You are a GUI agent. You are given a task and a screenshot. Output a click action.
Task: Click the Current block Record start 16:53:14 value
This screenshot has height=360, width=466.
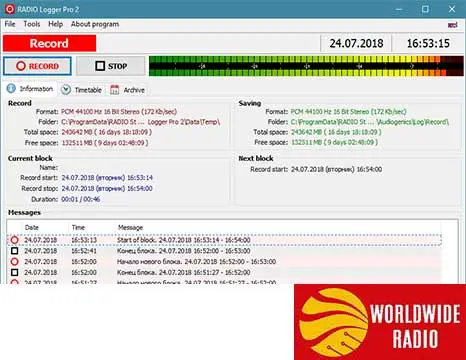(107, 178)
